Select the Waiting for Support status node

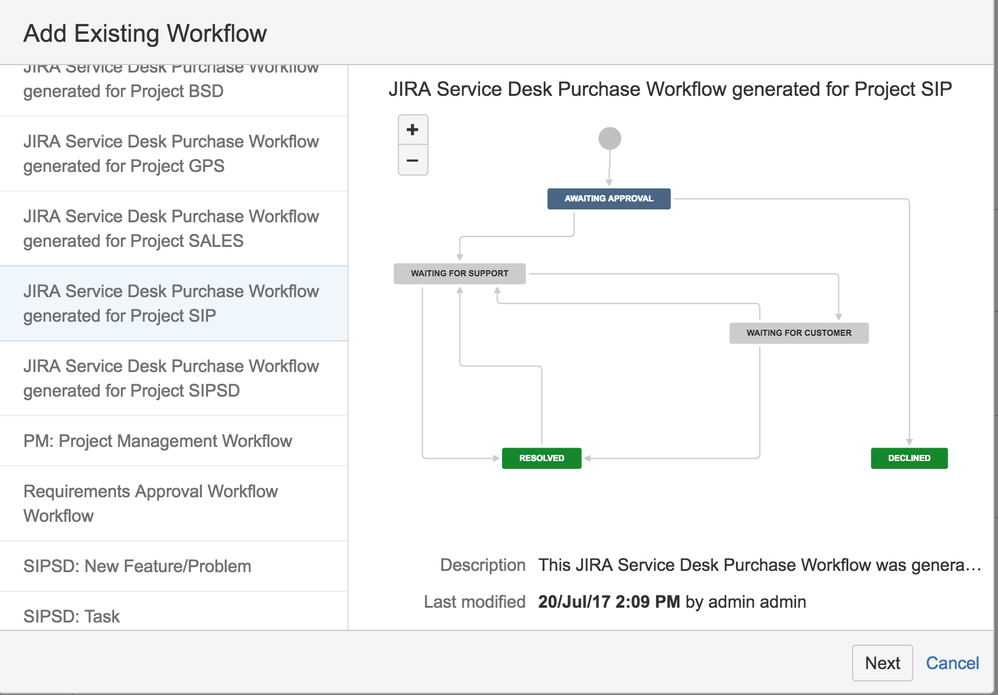point(460,274)
